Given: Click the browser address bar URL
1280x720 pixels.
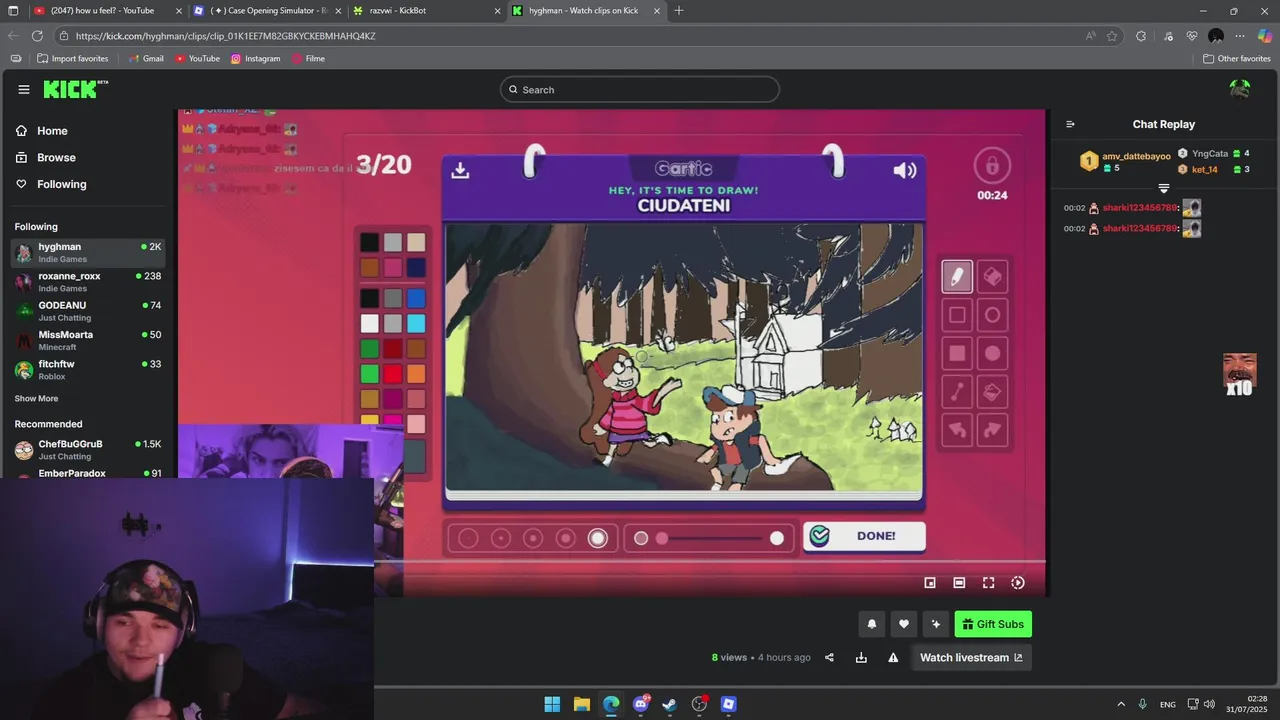Looking at the screenshot, I should coord(225,36).
